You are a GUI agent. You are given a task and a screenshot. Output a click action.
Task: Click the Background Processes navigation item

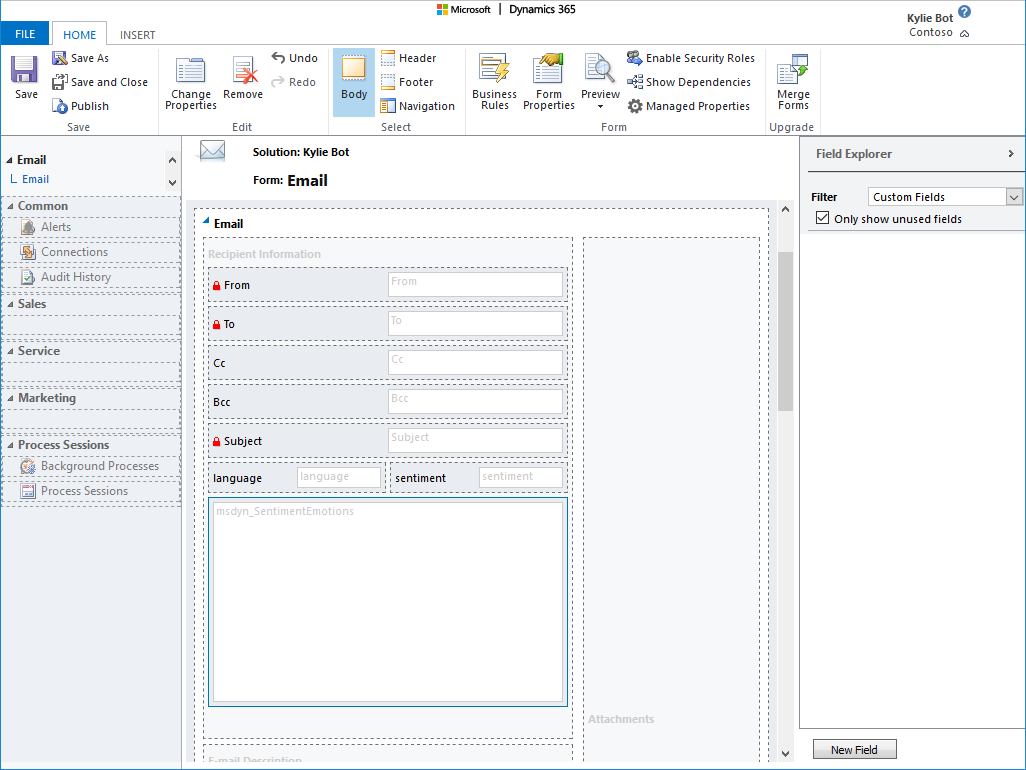point(92,466)
